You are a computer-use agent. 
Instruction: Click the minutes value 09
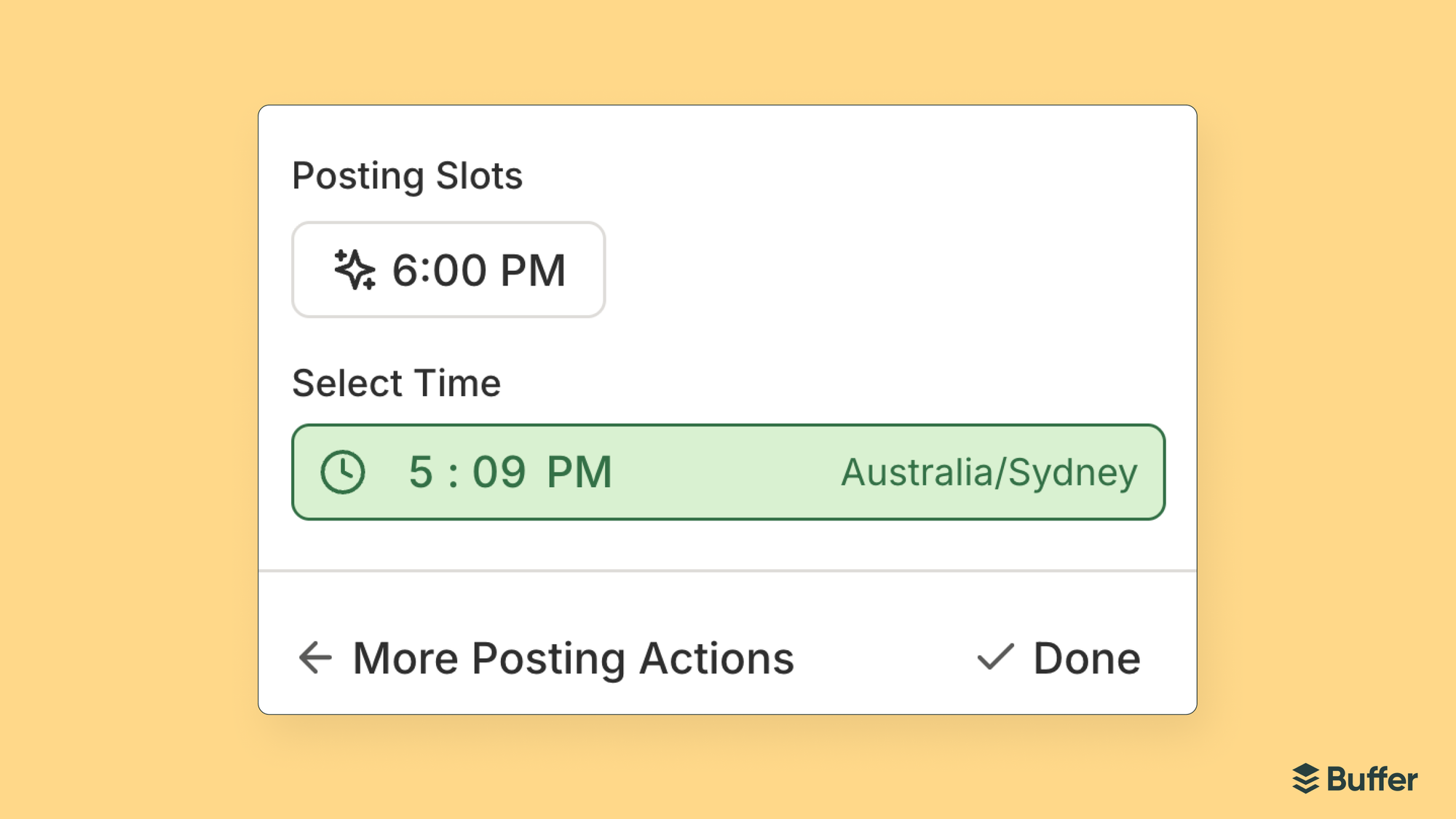(499, 472)
